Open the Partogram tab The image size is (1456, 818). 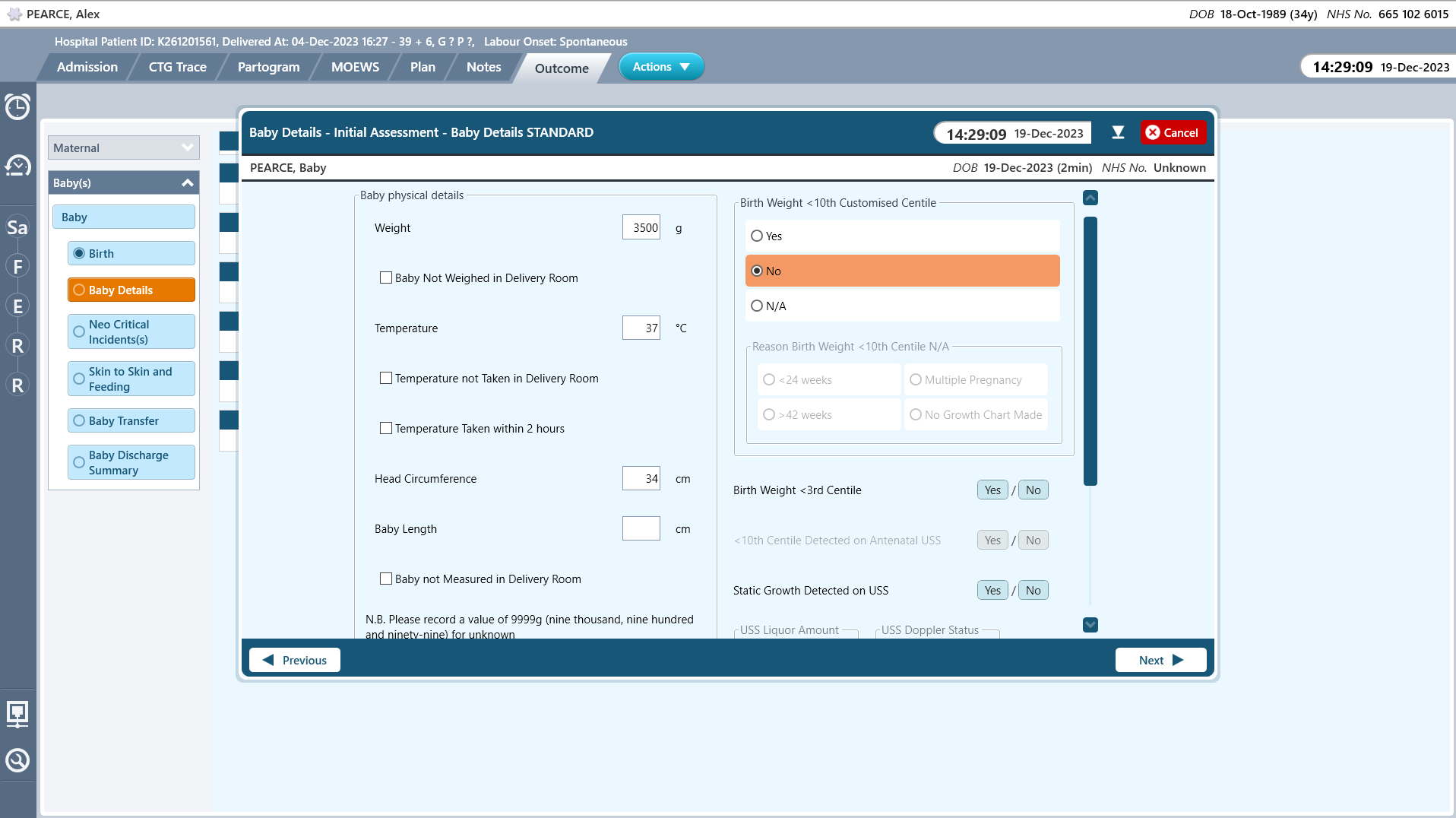click(269, 67)
